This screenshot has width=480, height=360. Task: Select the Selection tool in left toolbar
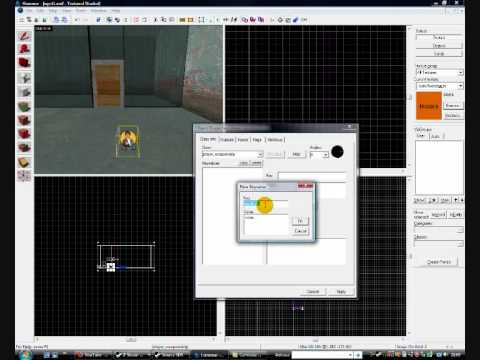pyautogui.click(x=24, y=36)
